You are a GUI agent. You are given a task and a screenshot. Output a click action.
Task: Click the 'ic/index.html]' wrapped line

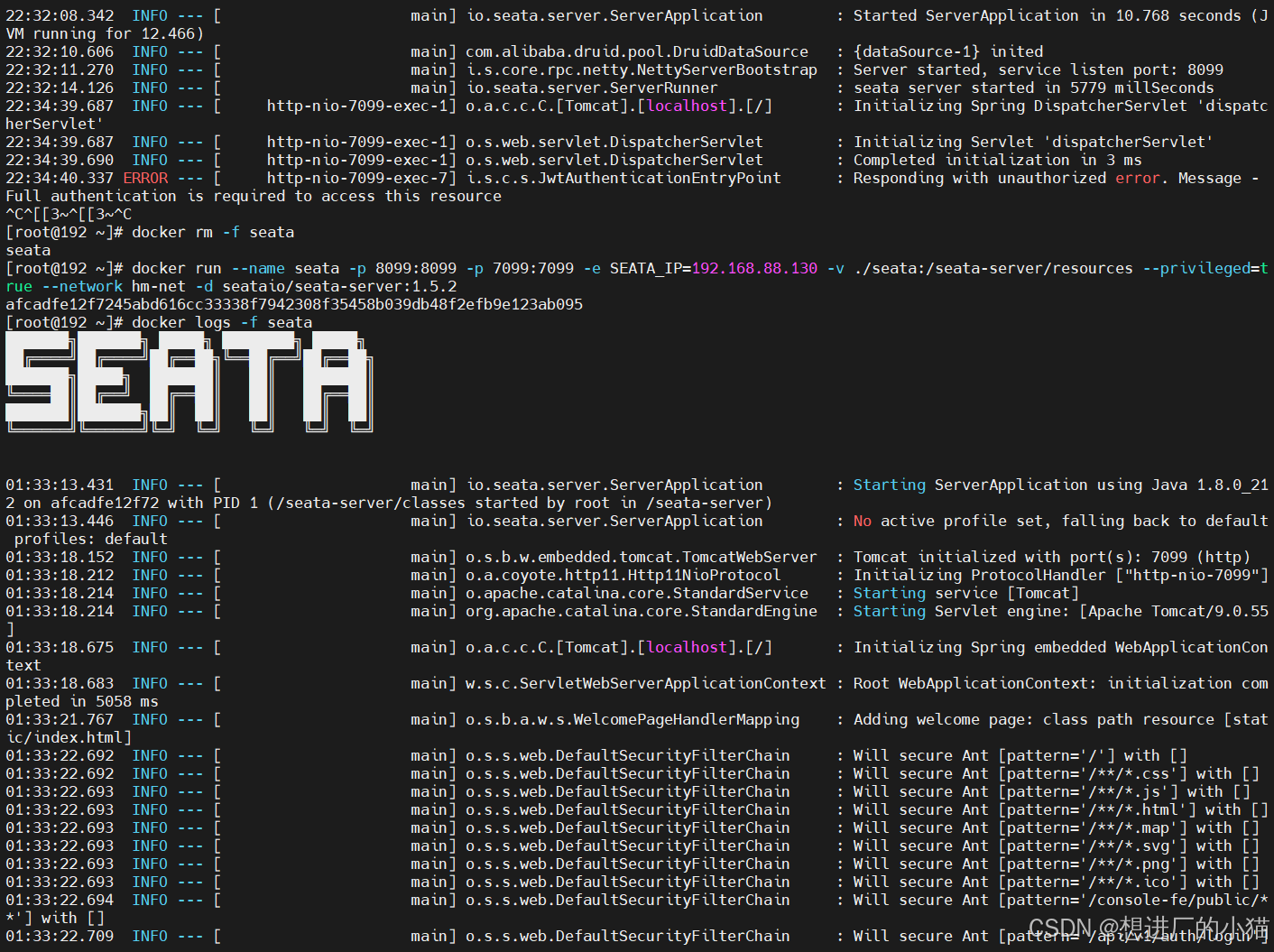[x=69, y=737]
